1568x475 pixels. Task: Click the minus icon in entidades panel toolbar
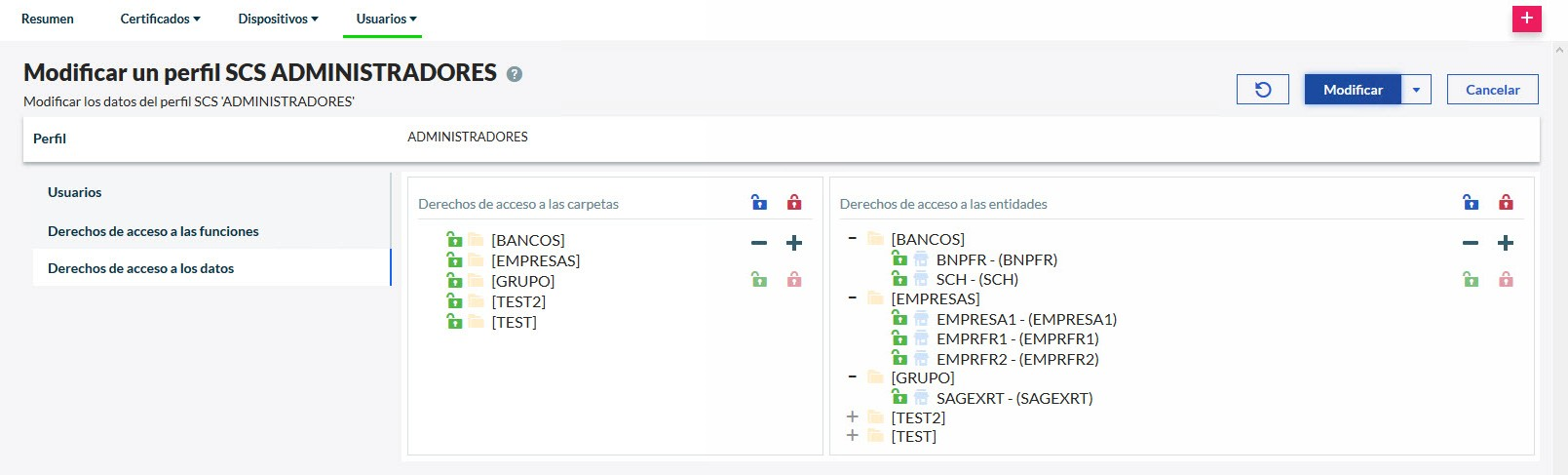point(1471,243)
